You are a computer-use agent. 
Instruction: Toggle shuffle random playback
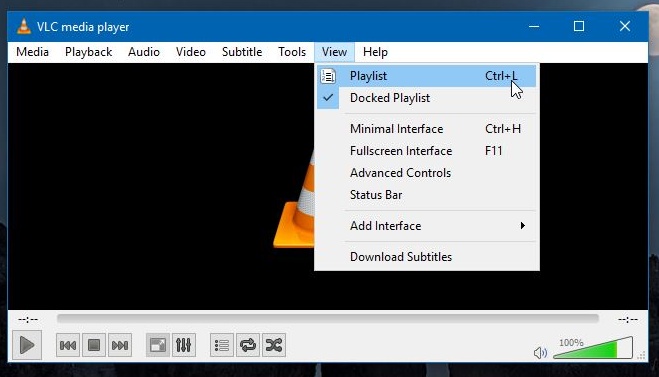pos(274,345)
